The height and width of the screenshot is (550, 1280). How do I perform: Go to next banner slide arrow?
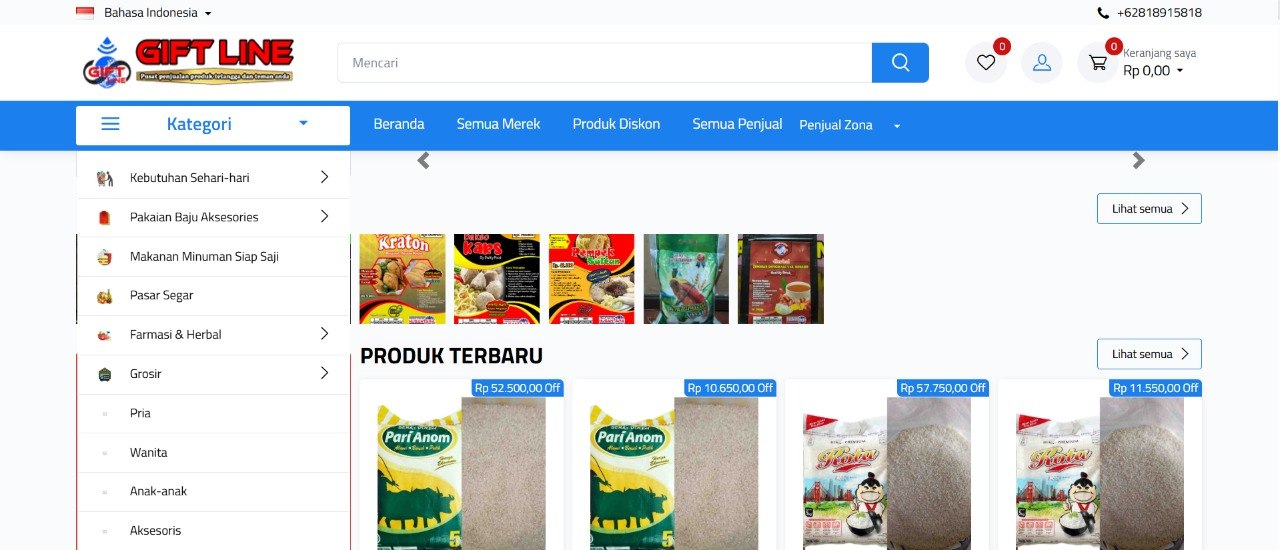click(1138, 160)
